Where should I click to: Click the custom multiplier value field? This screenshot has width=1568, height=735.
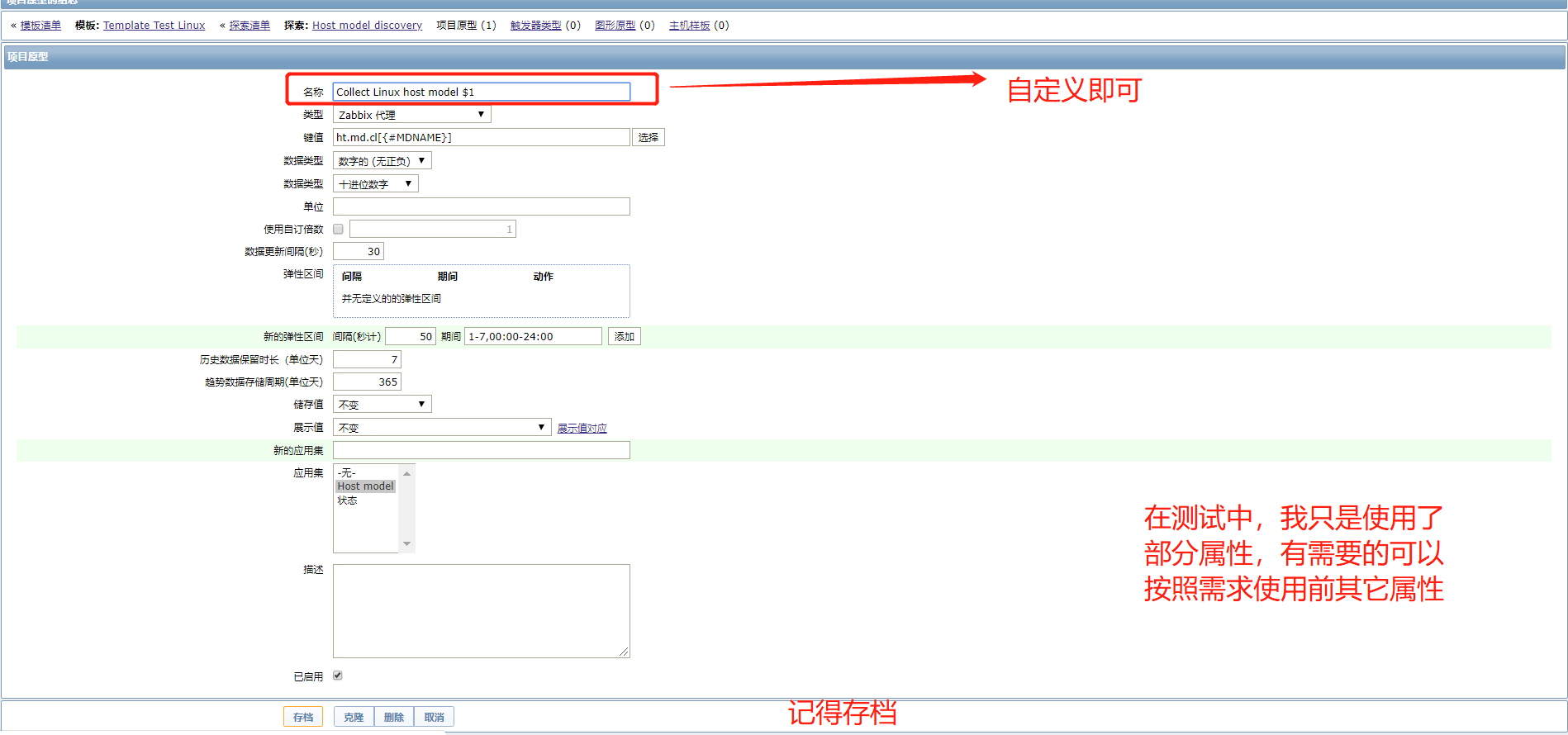(x=433, y=229)
